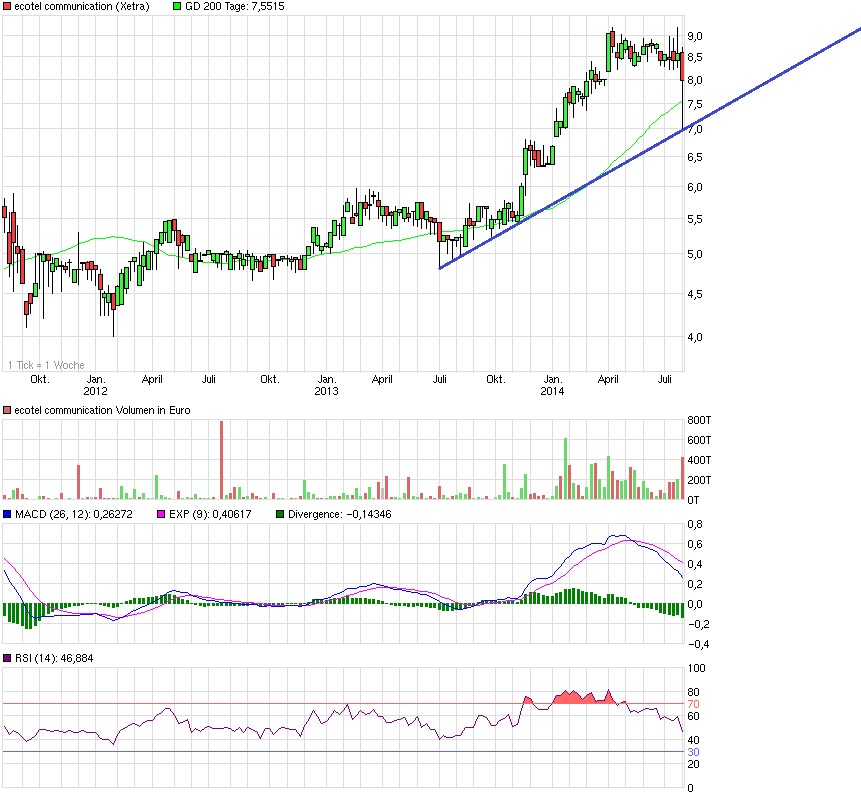
Task: Click the tallest red volume bar
Action: click(x=221, y=460)
